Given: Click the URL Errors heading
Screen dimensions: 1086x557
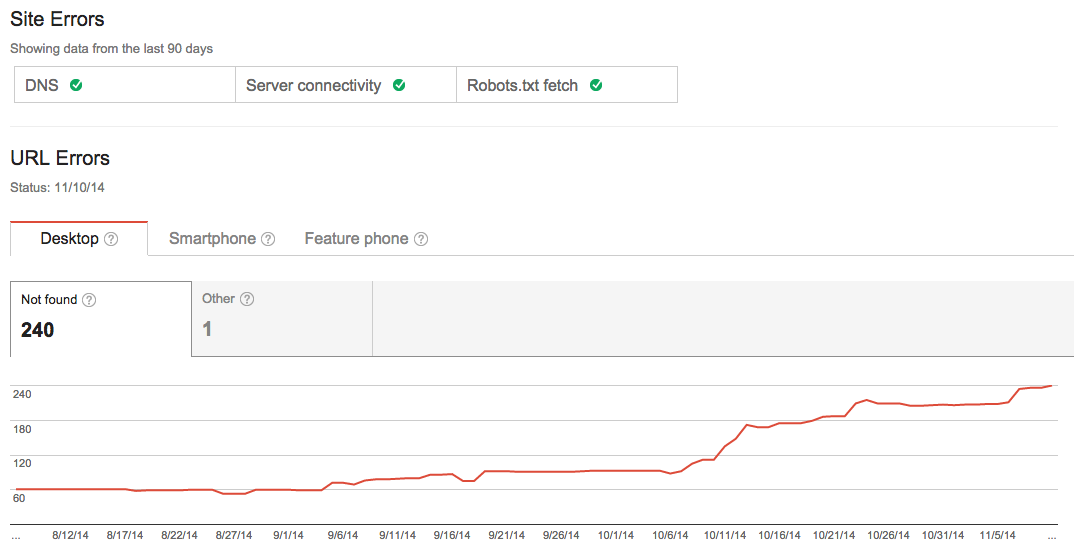Looking at the screenshot, I should pyautogui.click(x=60, y=158).
